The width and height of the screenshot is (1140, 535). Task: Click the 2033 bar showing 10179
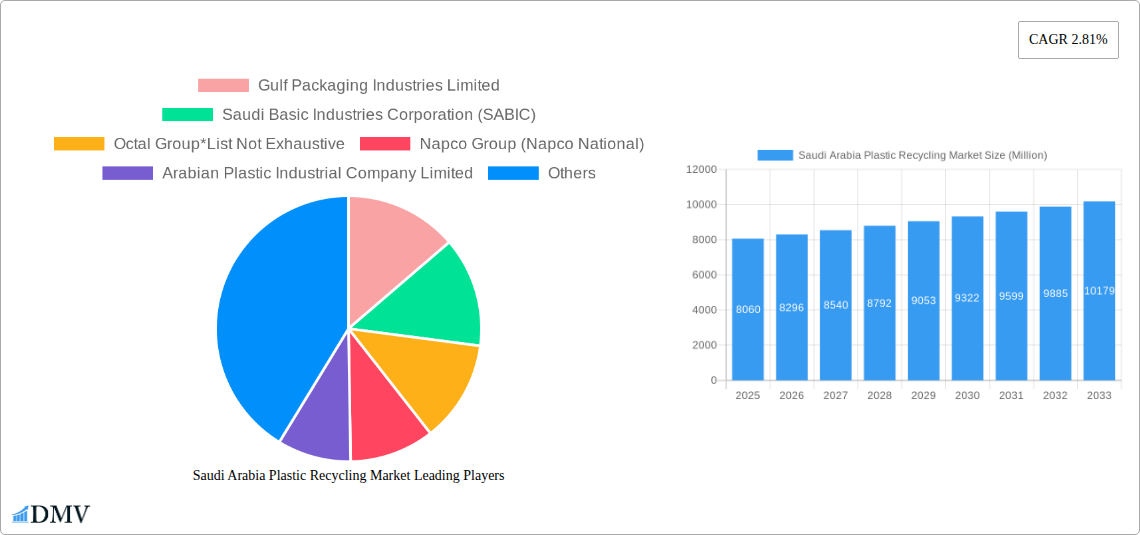(x=1099, y=291)
